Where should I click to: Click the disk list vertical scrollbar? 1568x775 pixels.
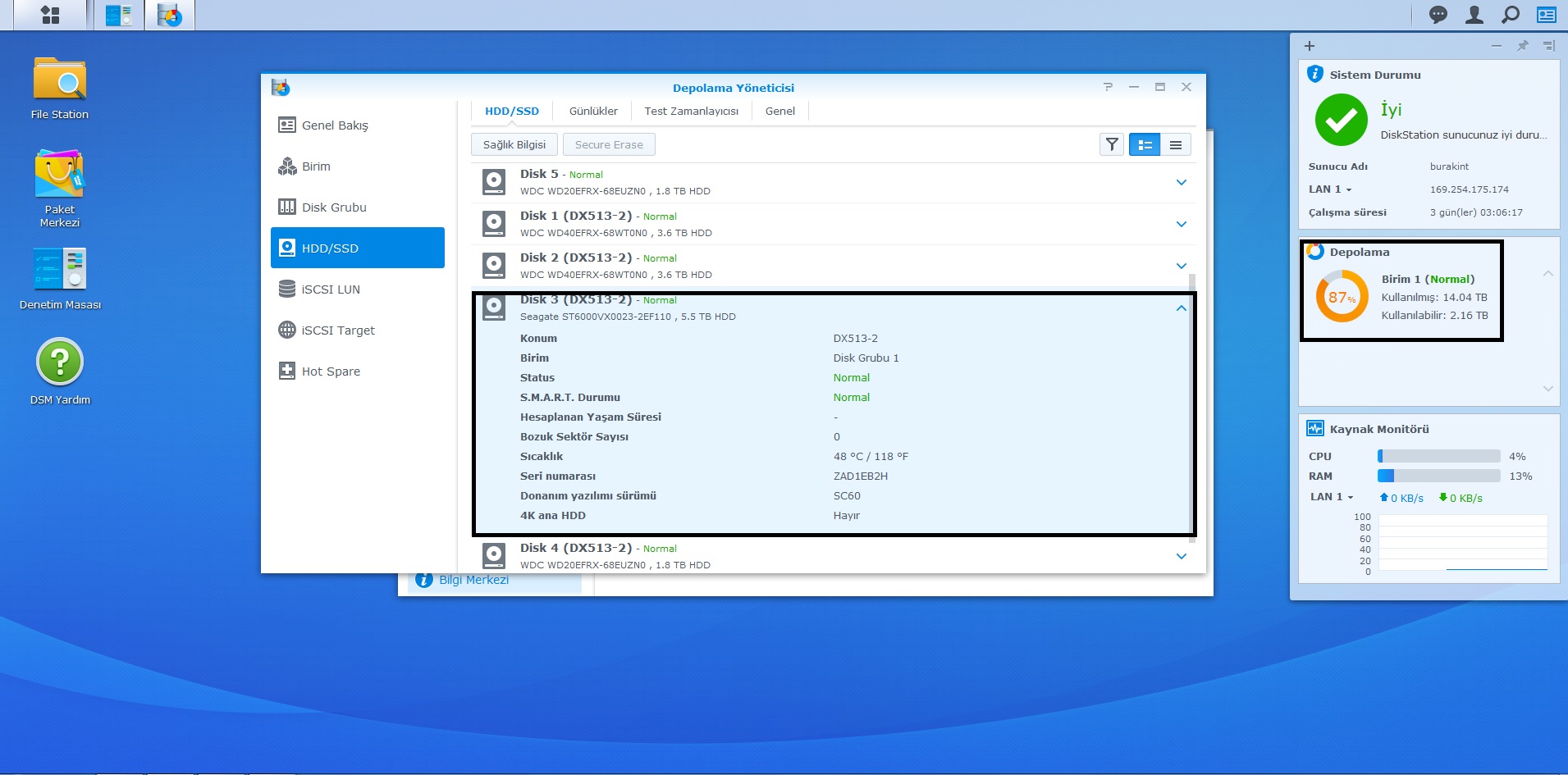pos(1192,410)
